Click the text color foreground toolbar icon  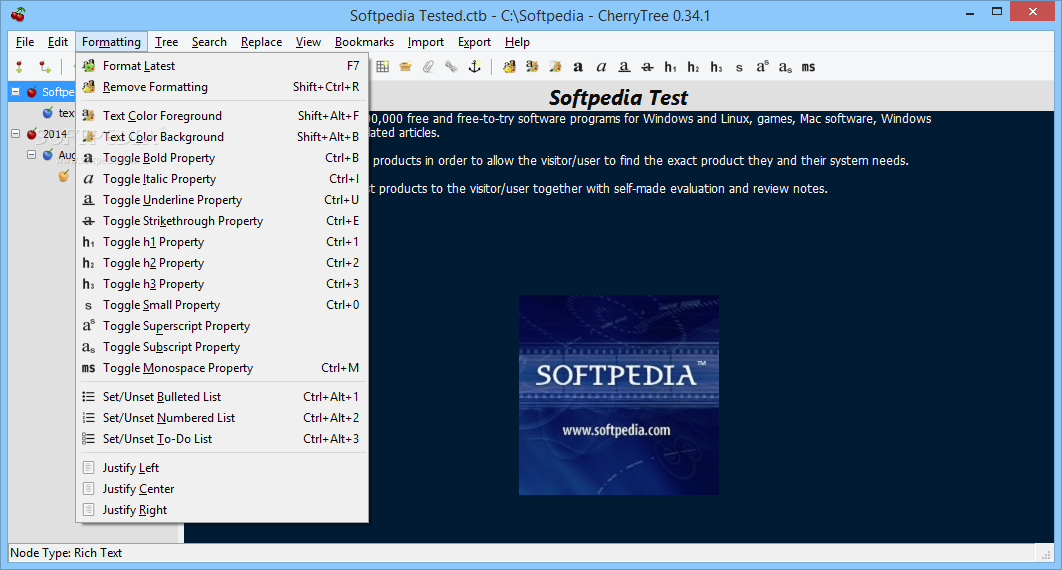(x=532, y=66)
